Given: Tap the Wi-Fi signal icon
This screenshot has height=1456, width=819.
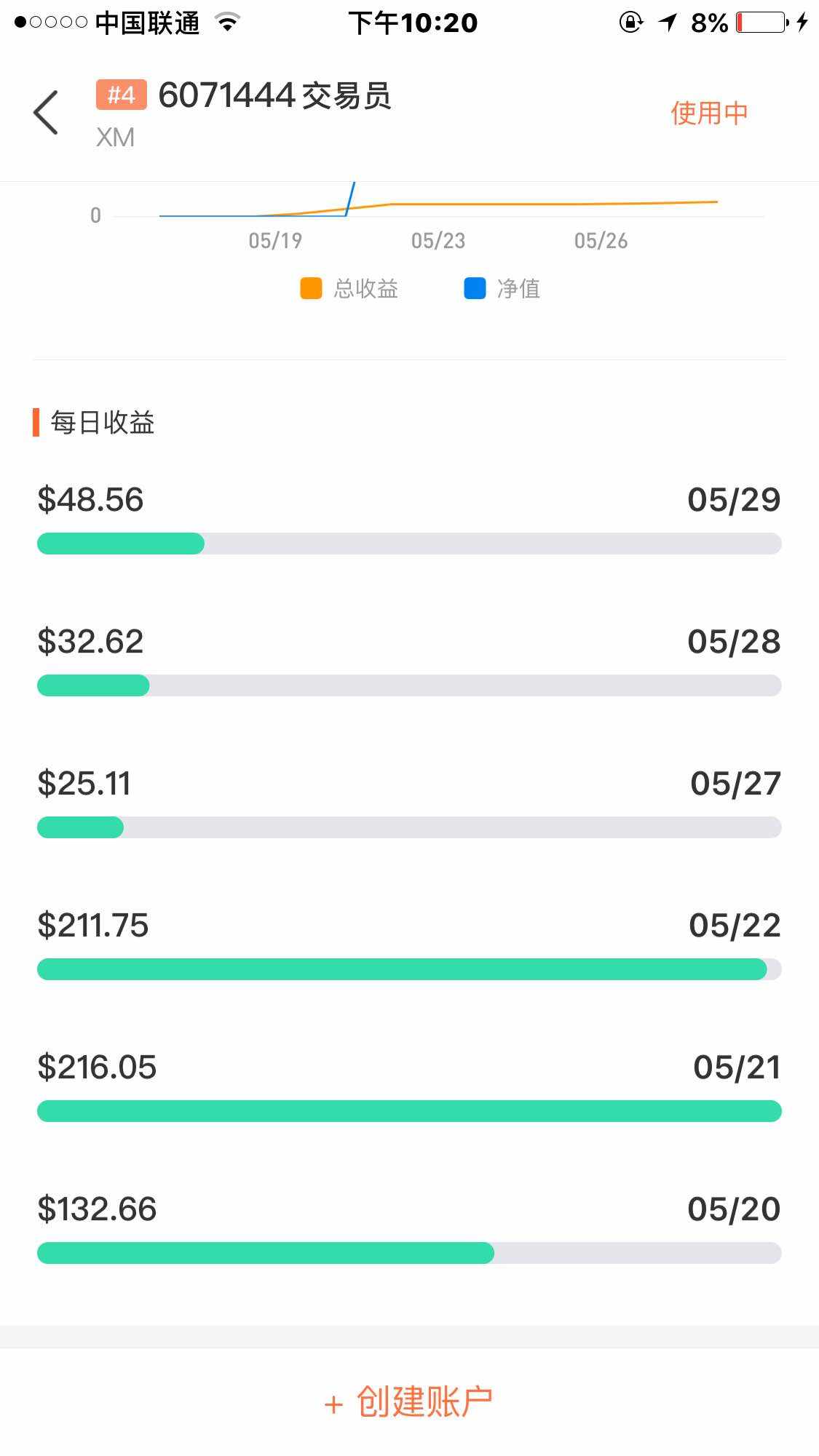Looking at the screenshot, I should (228, 23).
